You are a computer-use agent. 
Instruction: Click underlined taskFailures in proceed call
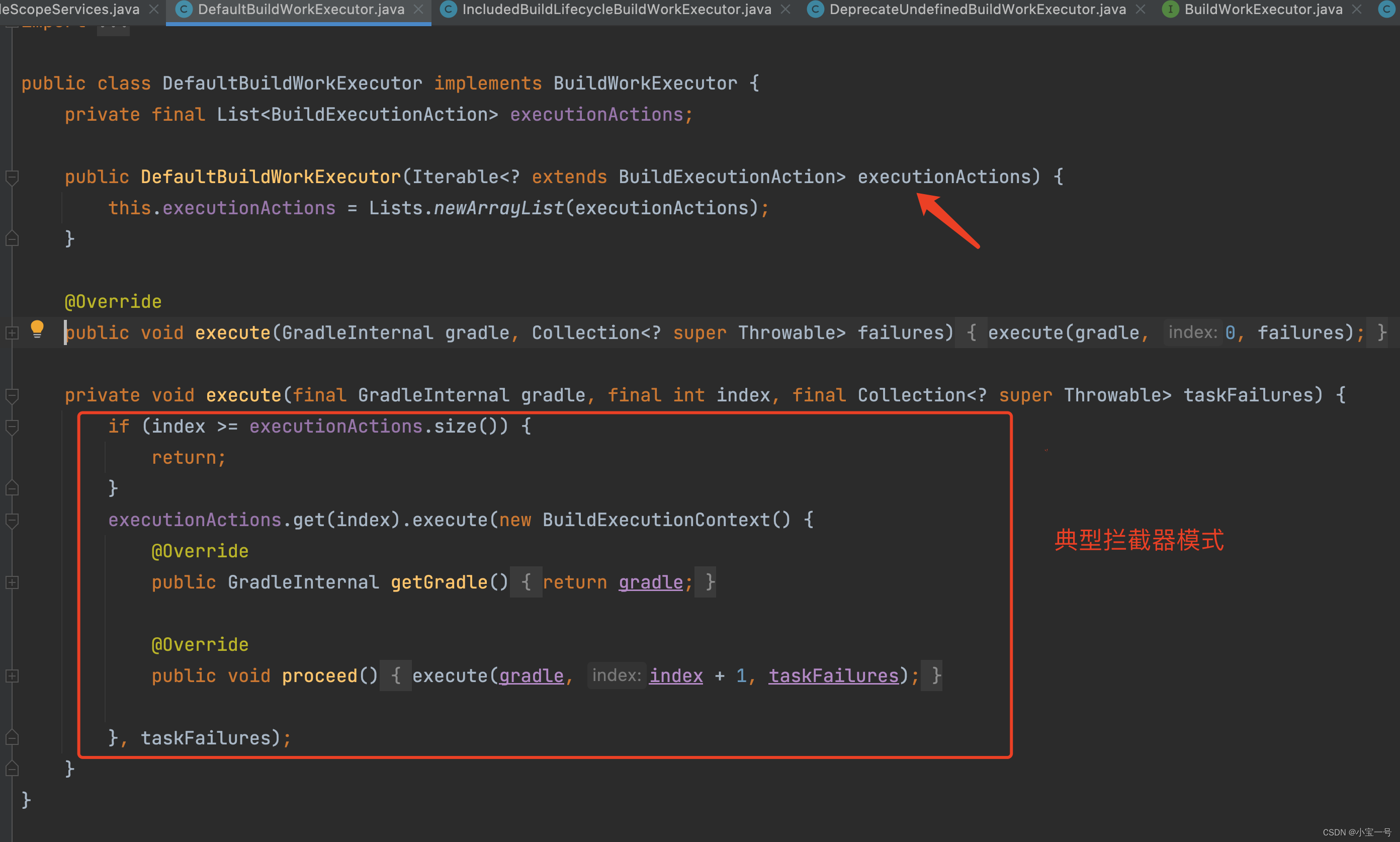coord(833,677)
